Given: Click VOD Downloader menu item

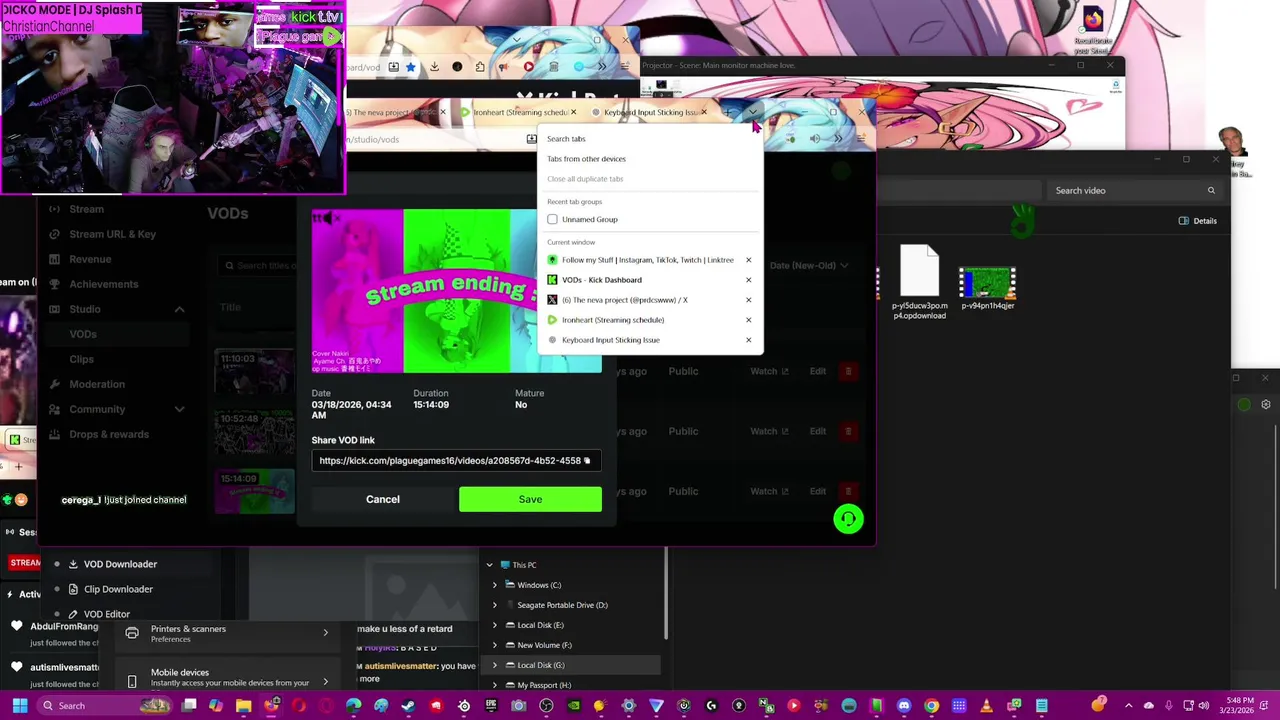Looking at the screenshot, I should 120,564.
